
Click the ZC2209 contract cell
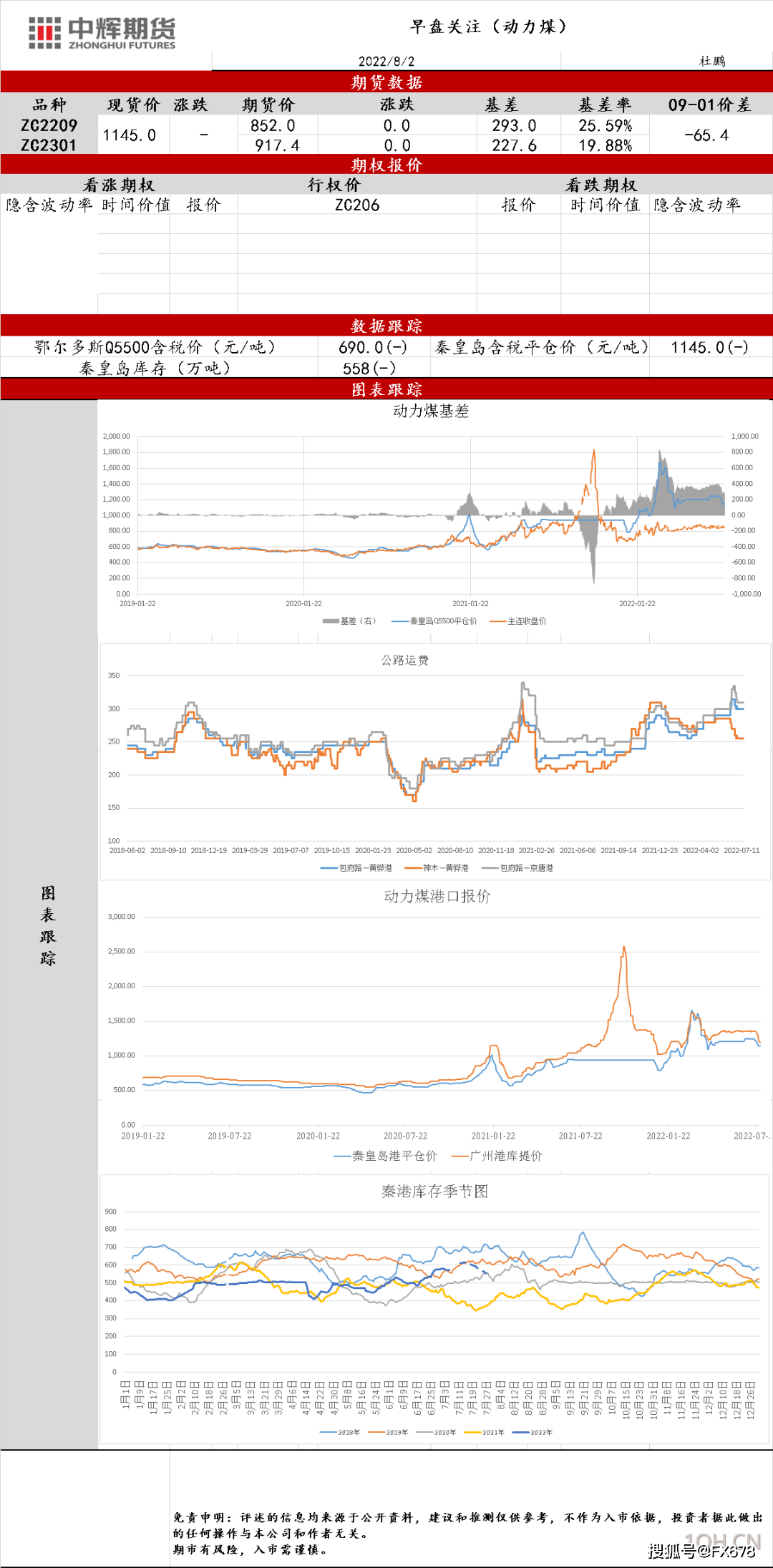click(49, 126)
